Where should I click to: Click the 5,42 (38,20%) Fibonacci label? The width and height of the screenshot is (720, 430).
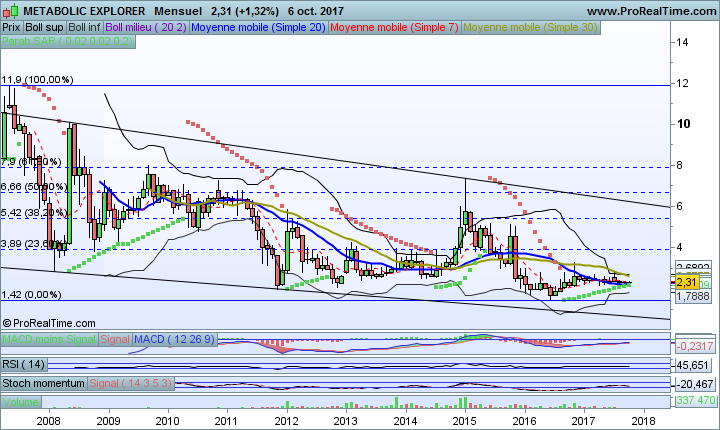[x=32, y=213]
